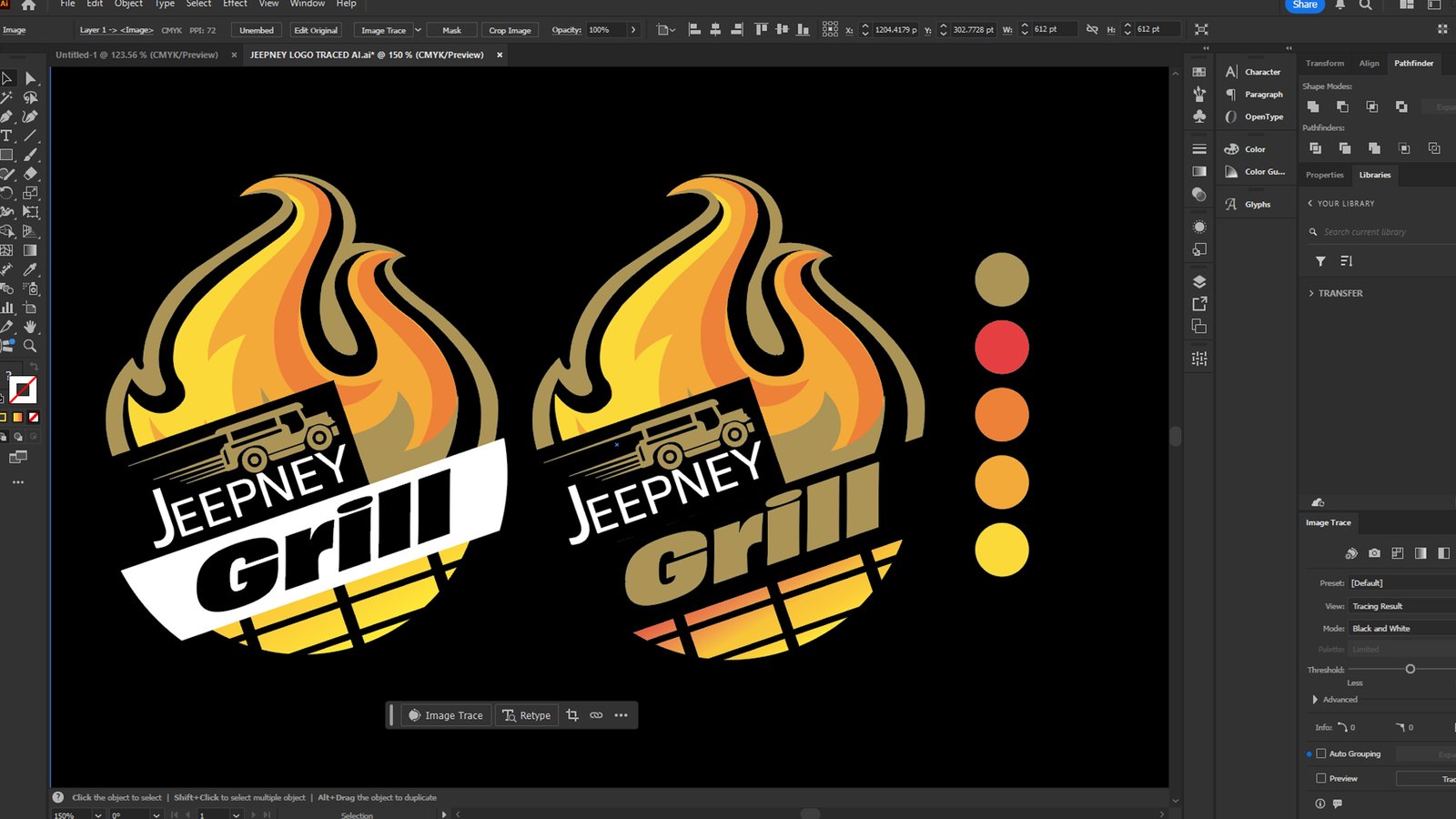Pick the Magic Wand tool
1456x819 pixels.
(7, 97)
